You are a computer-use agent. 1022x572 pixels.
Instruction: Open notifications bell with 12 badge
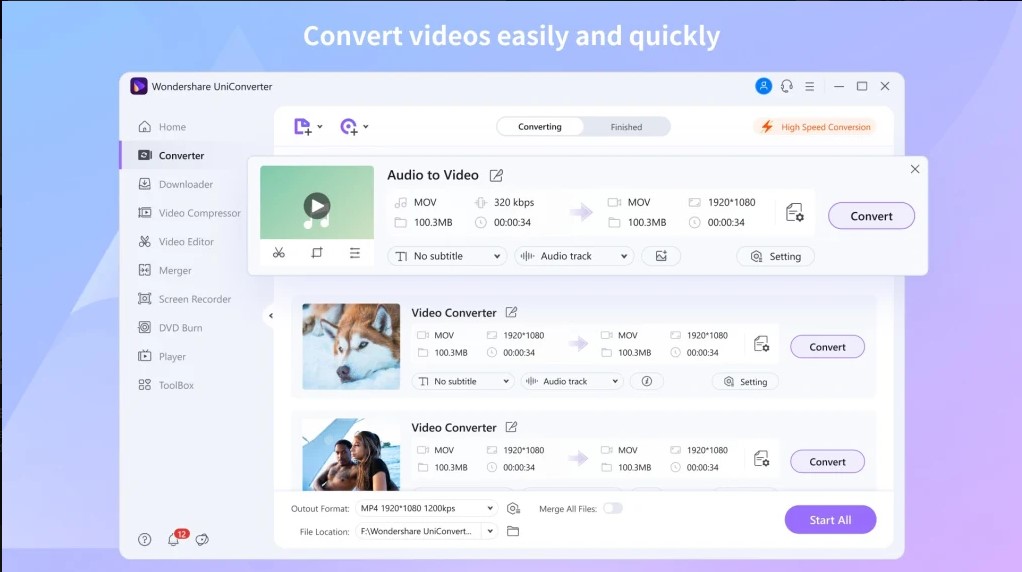click(175, 538)
